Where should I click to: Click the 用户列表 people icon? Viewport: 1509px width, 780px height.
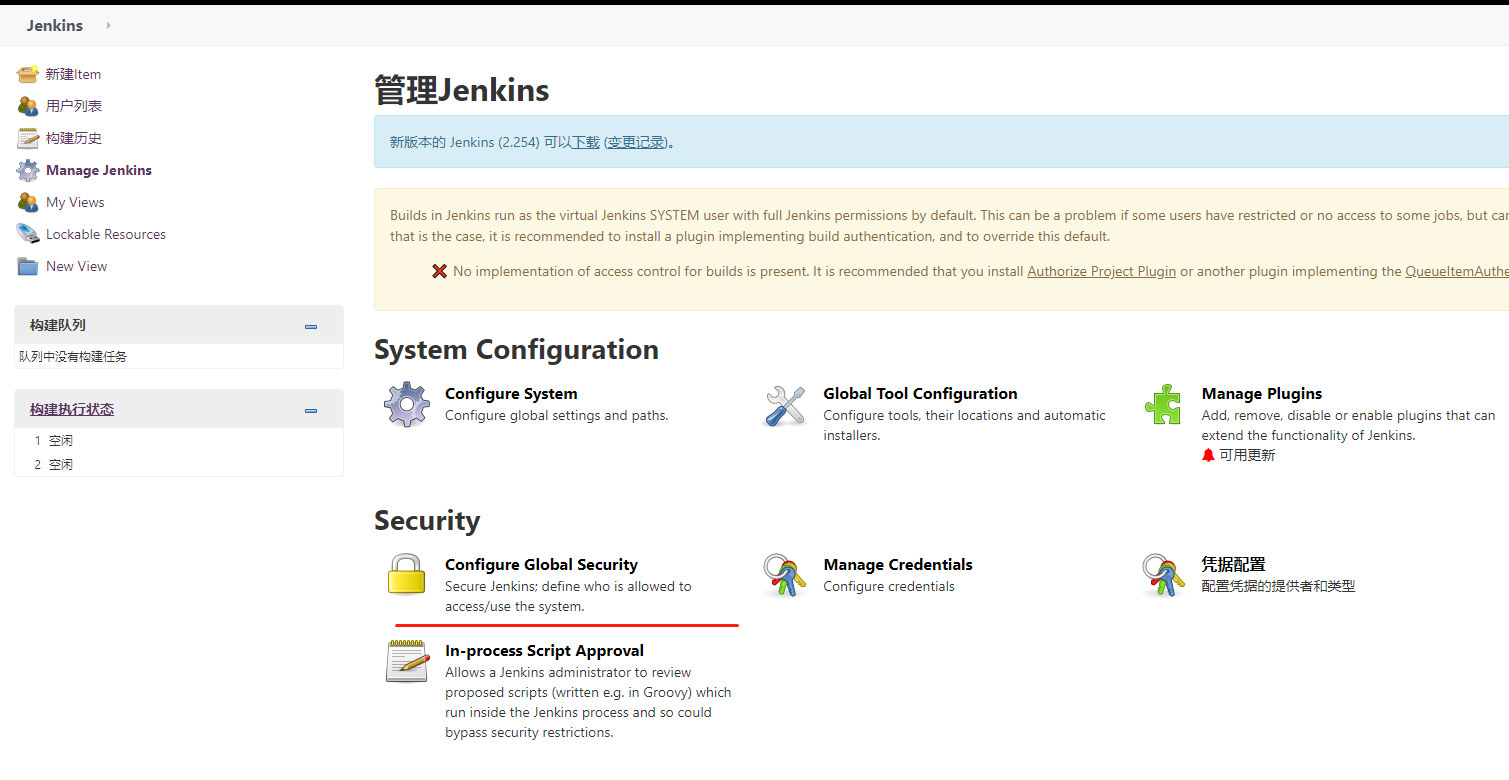point(28,106)
